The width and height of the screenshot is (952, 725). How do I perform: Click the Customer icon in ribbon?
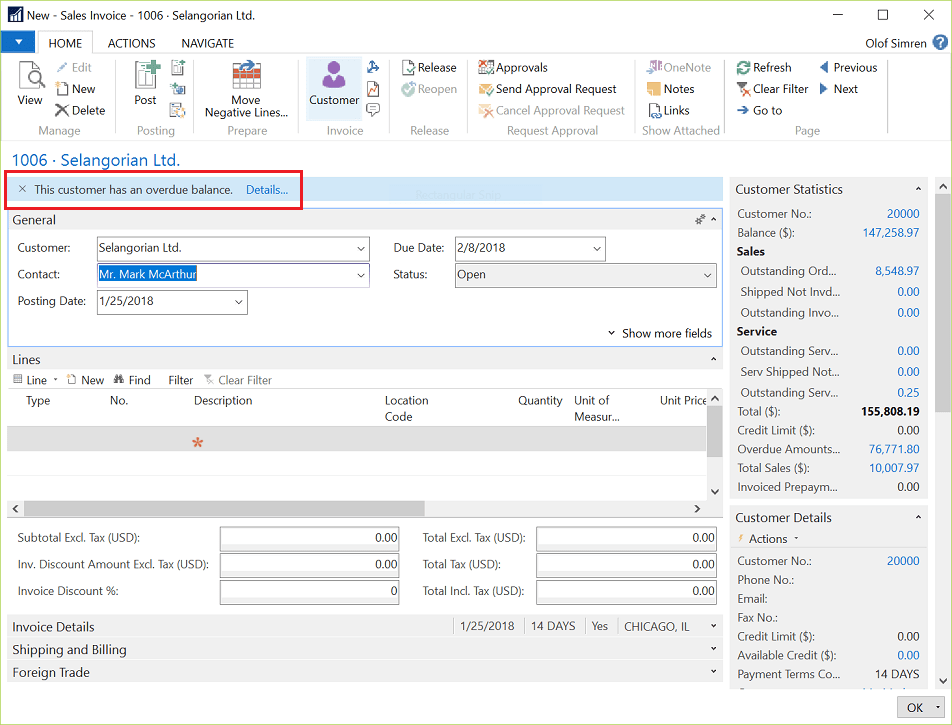click(x=334, y=83)
